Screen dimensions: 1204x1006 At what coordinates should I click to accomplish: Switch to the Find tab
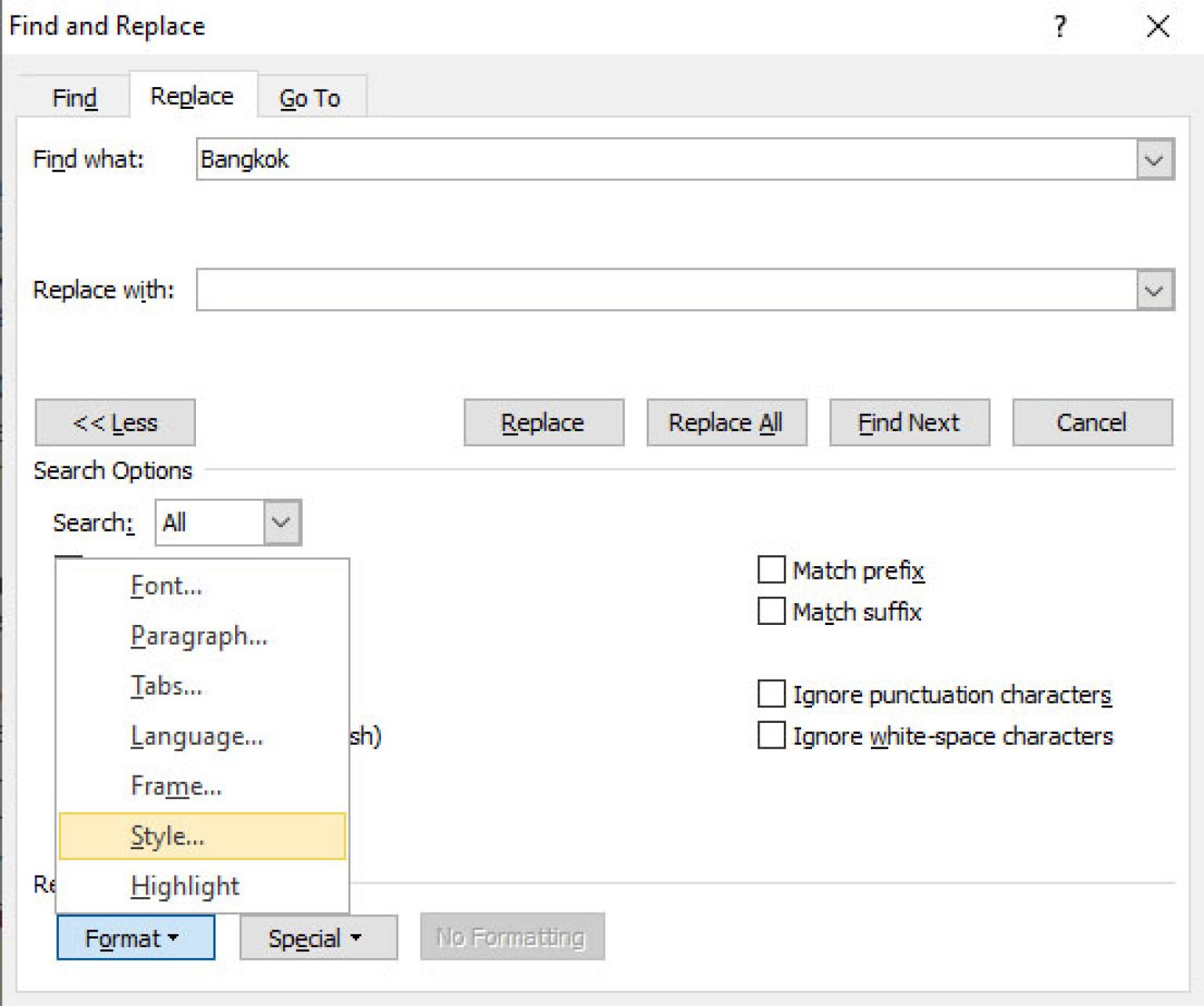[x=73, y=96]
